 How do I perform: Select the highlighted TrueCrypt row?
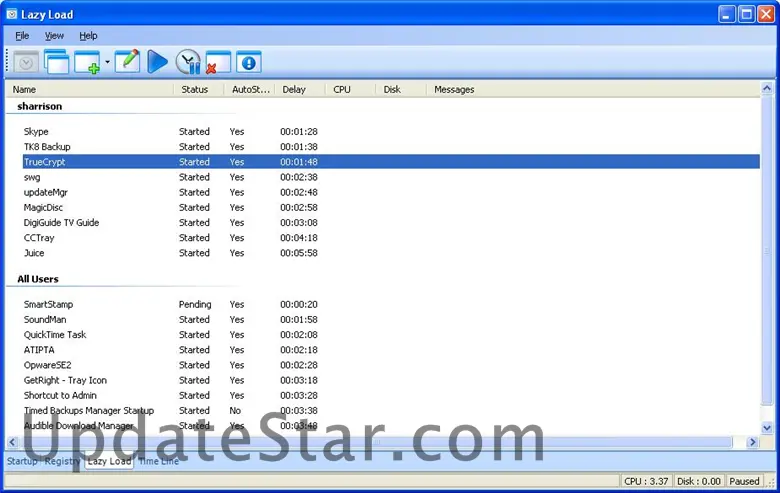(x=391, y=162)
